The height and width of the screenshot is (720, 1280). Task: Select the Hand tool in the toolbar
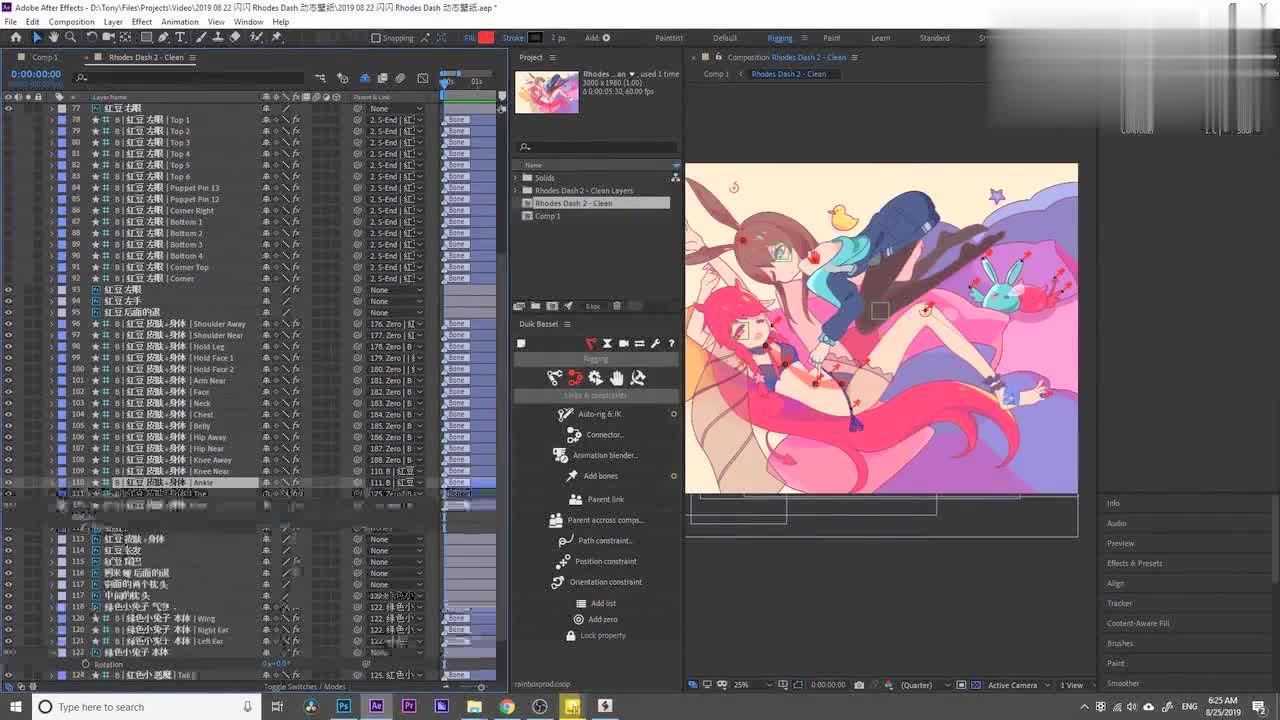pos(53,37)
